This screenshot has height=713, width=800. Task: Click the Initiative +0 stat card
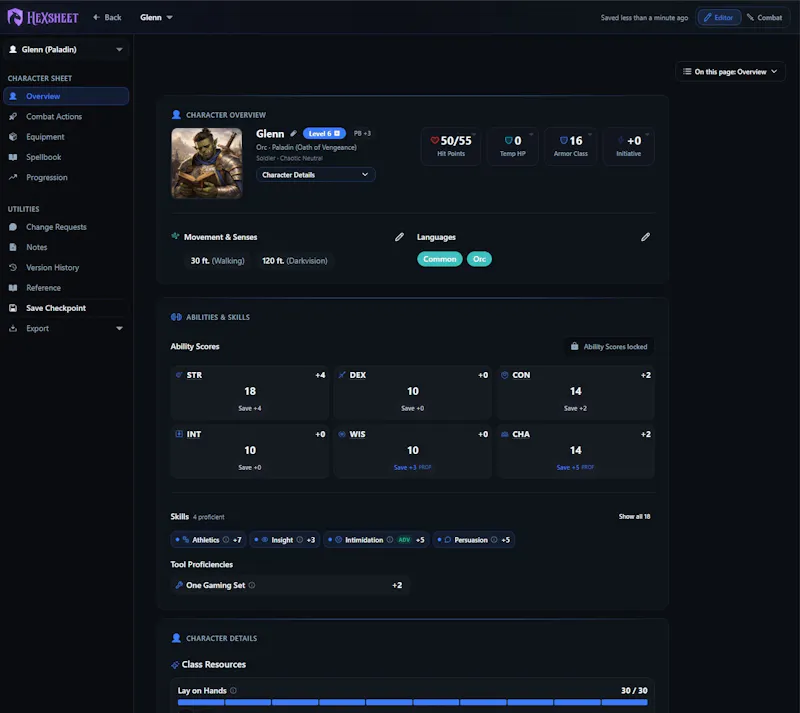[x=629, y=146]
